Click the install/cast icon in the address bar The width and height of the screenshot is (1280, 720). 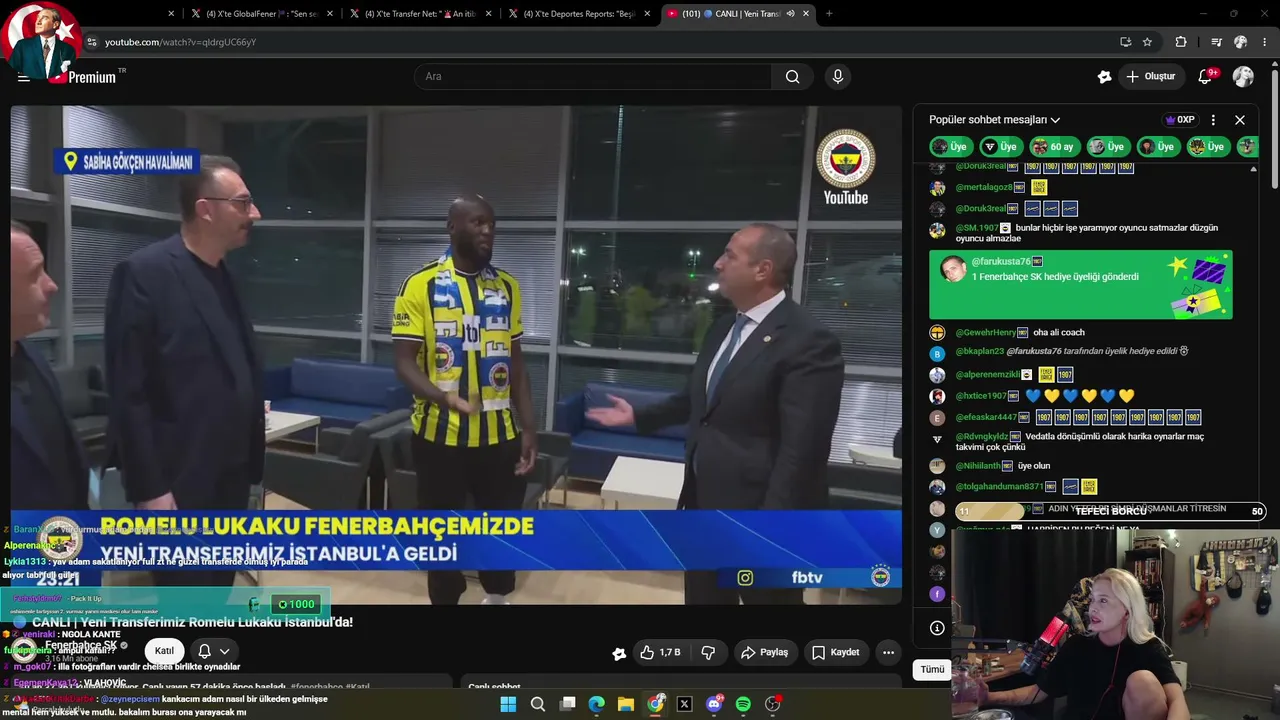(x=1125, y=42)
